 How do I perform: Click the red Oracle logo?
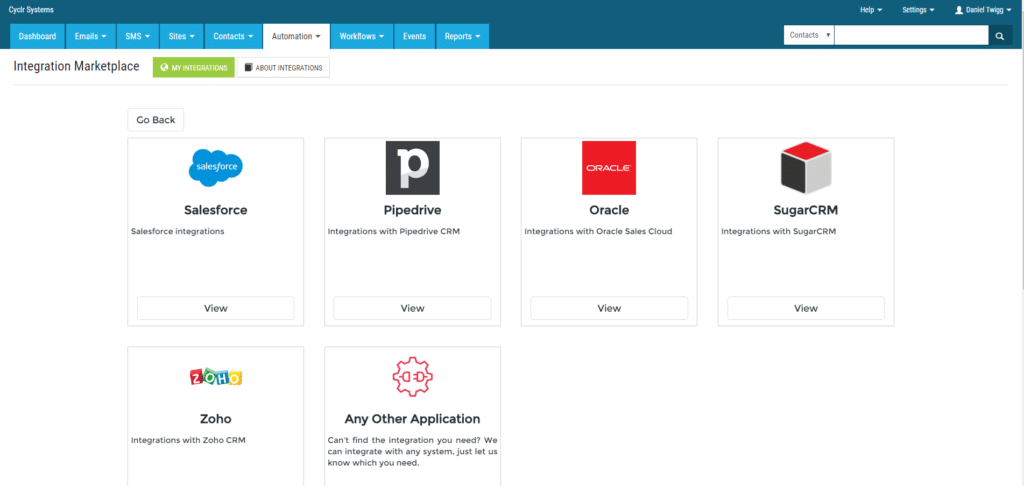pyautogui.click(x=609, y=168)
